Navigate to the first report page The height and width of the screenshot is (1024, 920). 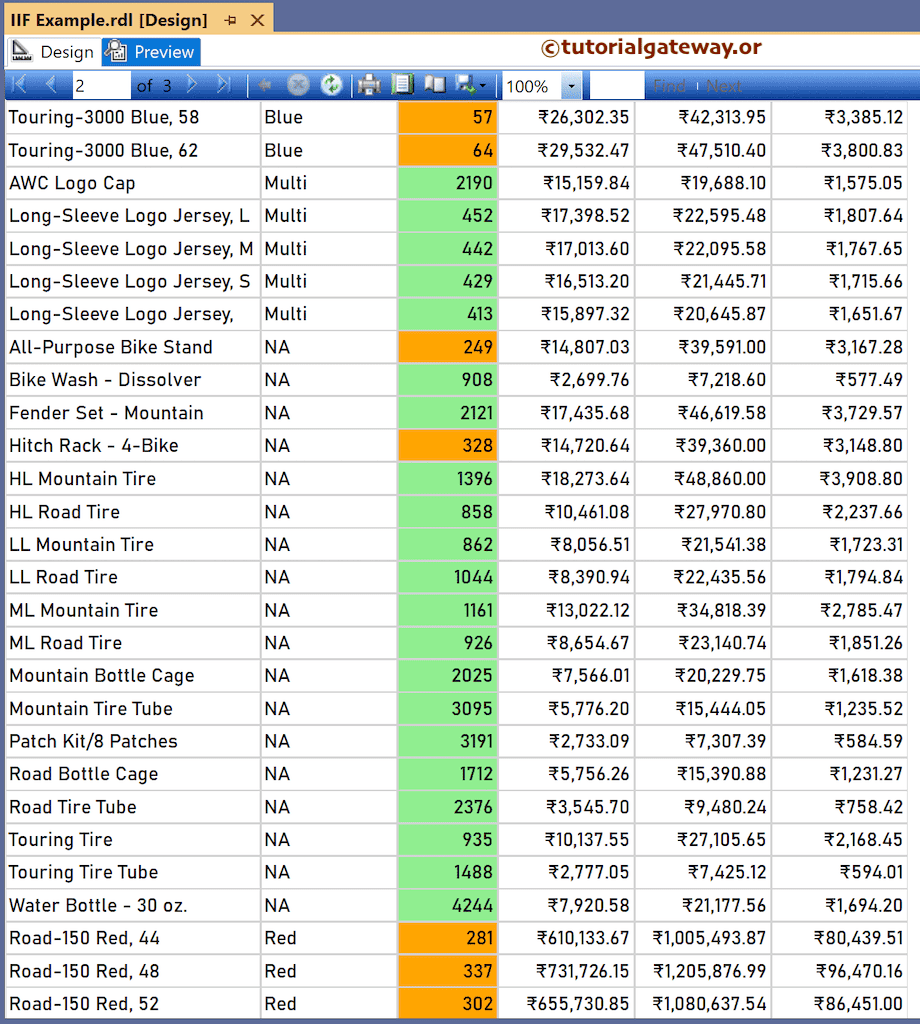click(x=17, y=84)
